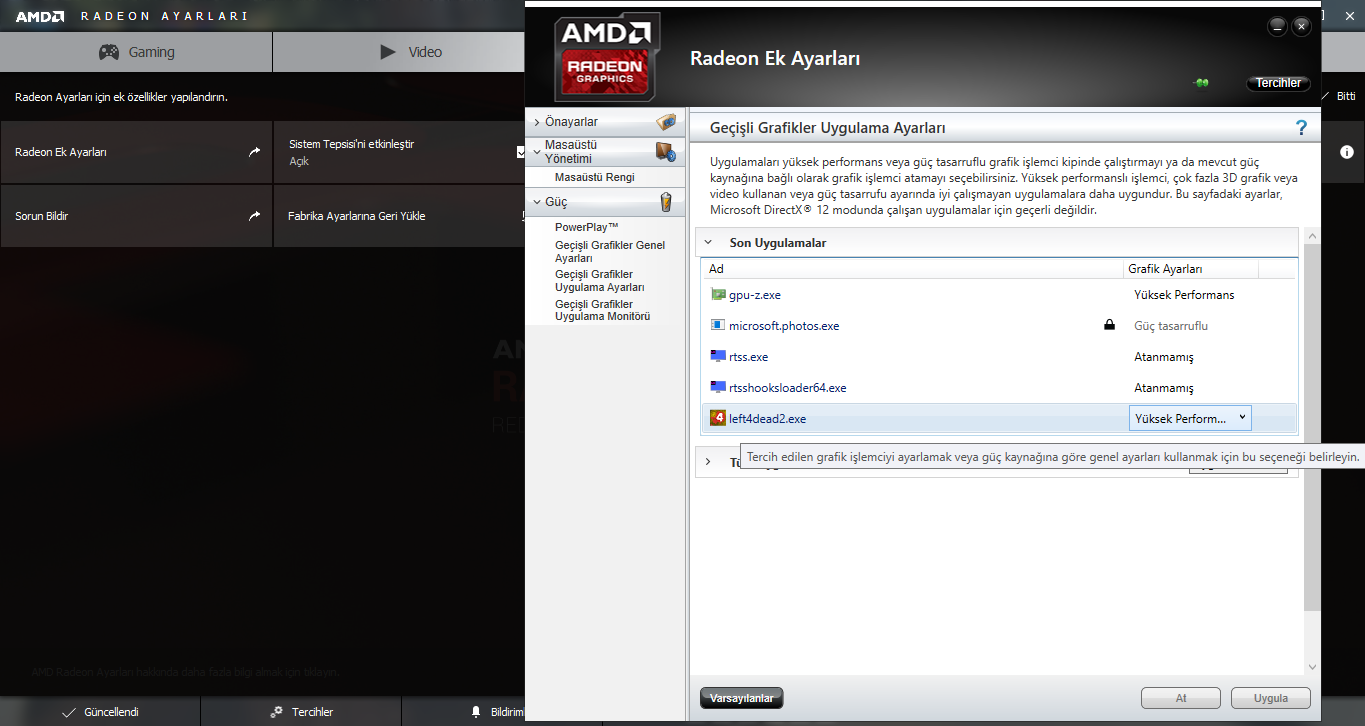Click the Varsayılanlar button
Screen dimensions: 1365x726
click(741, 697)
